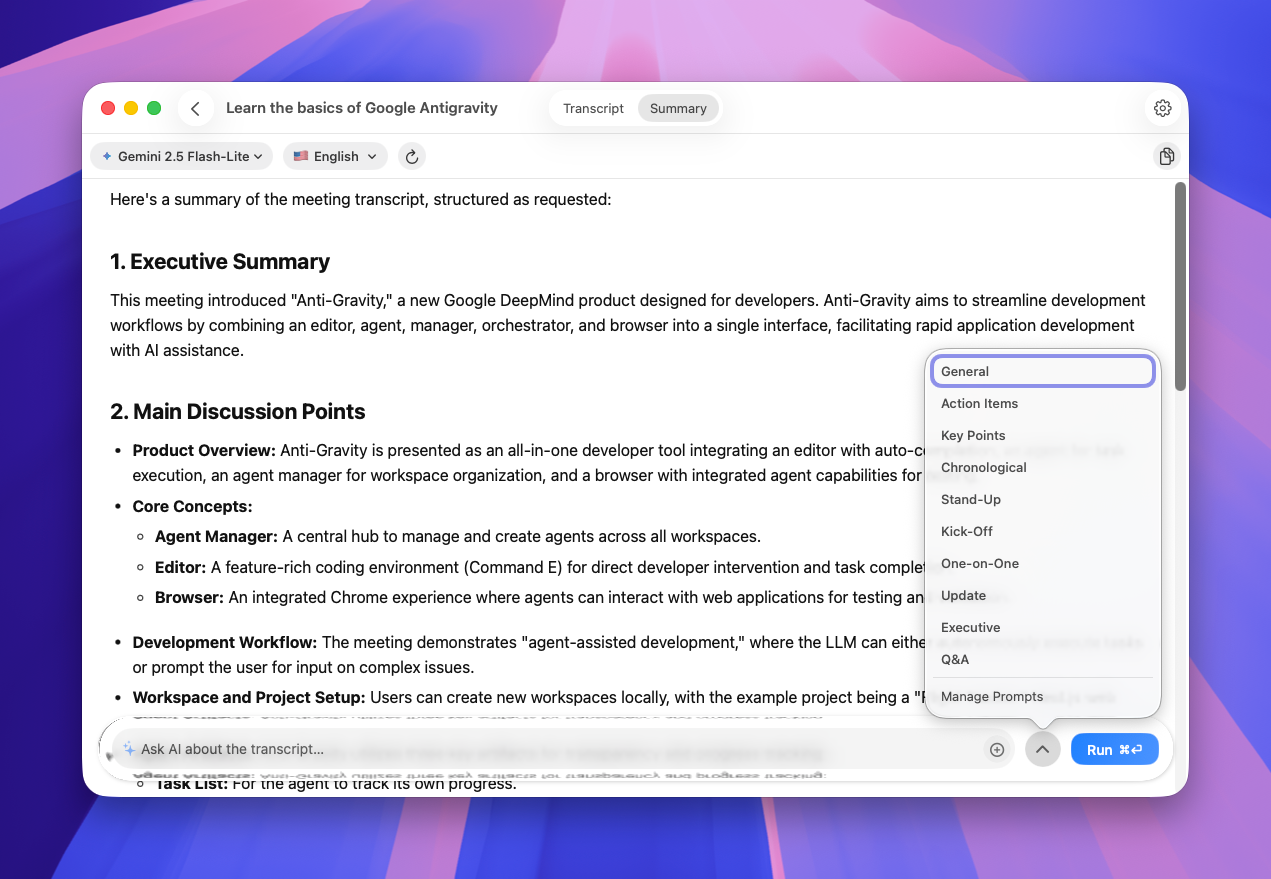Image resolution: width=1271 pixels, height=879 pixels.
Task: Choose the One-on-One prompt
Action: pos(979,564)
